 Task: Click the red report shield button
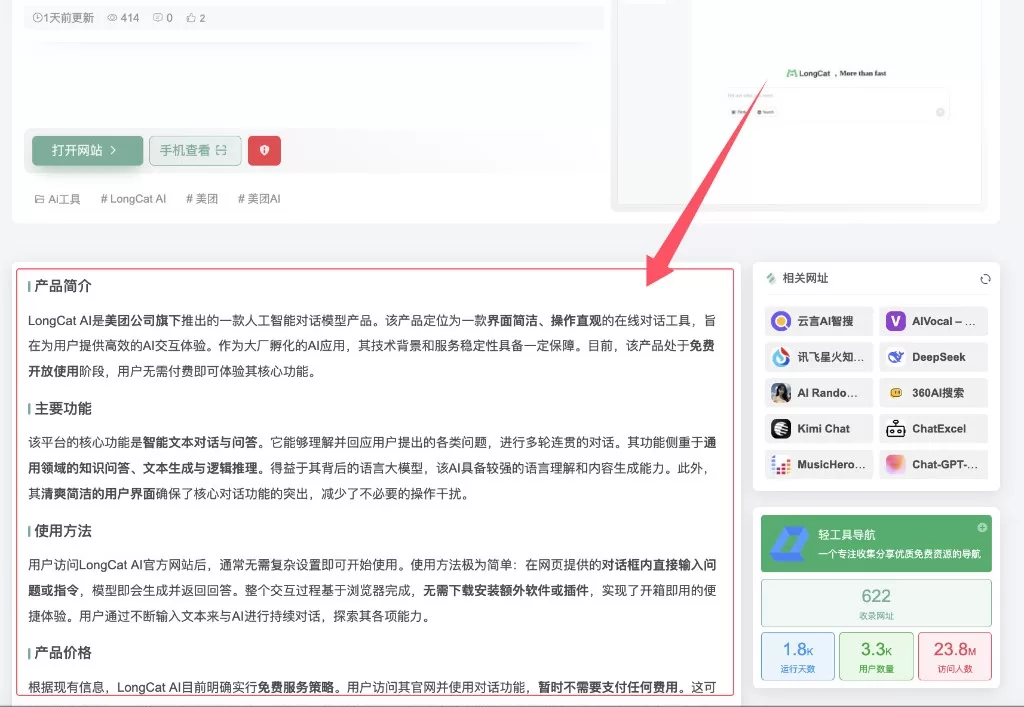(263, 150)
